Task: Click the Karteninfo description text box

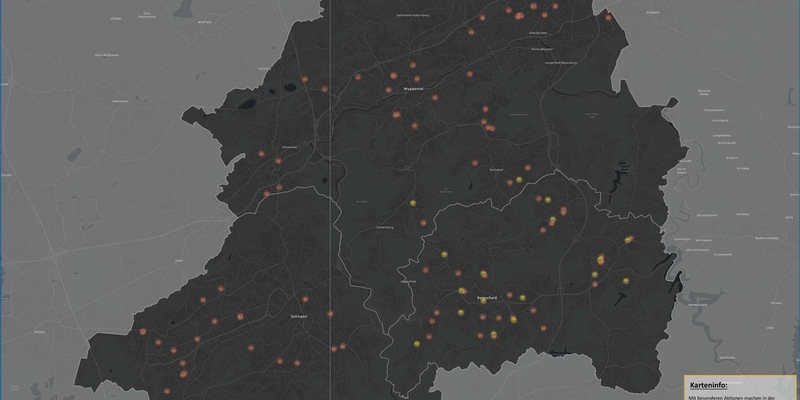Action: tap(740, 396)
